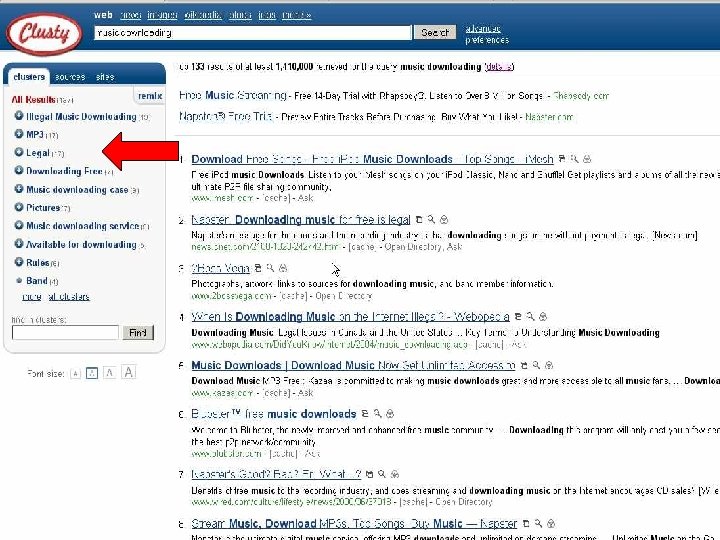Open the wikipedia search tab
The width and height of the screenshot is (720, 540).
203,15
